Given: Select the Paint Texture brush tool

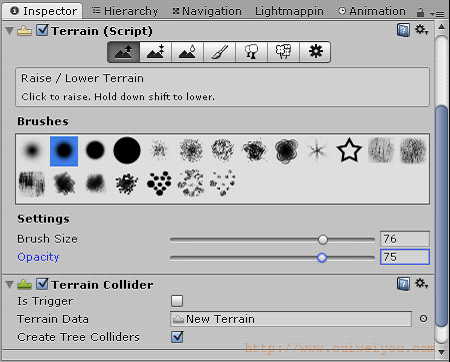Looking at the screenshot, I should (219, 52).
